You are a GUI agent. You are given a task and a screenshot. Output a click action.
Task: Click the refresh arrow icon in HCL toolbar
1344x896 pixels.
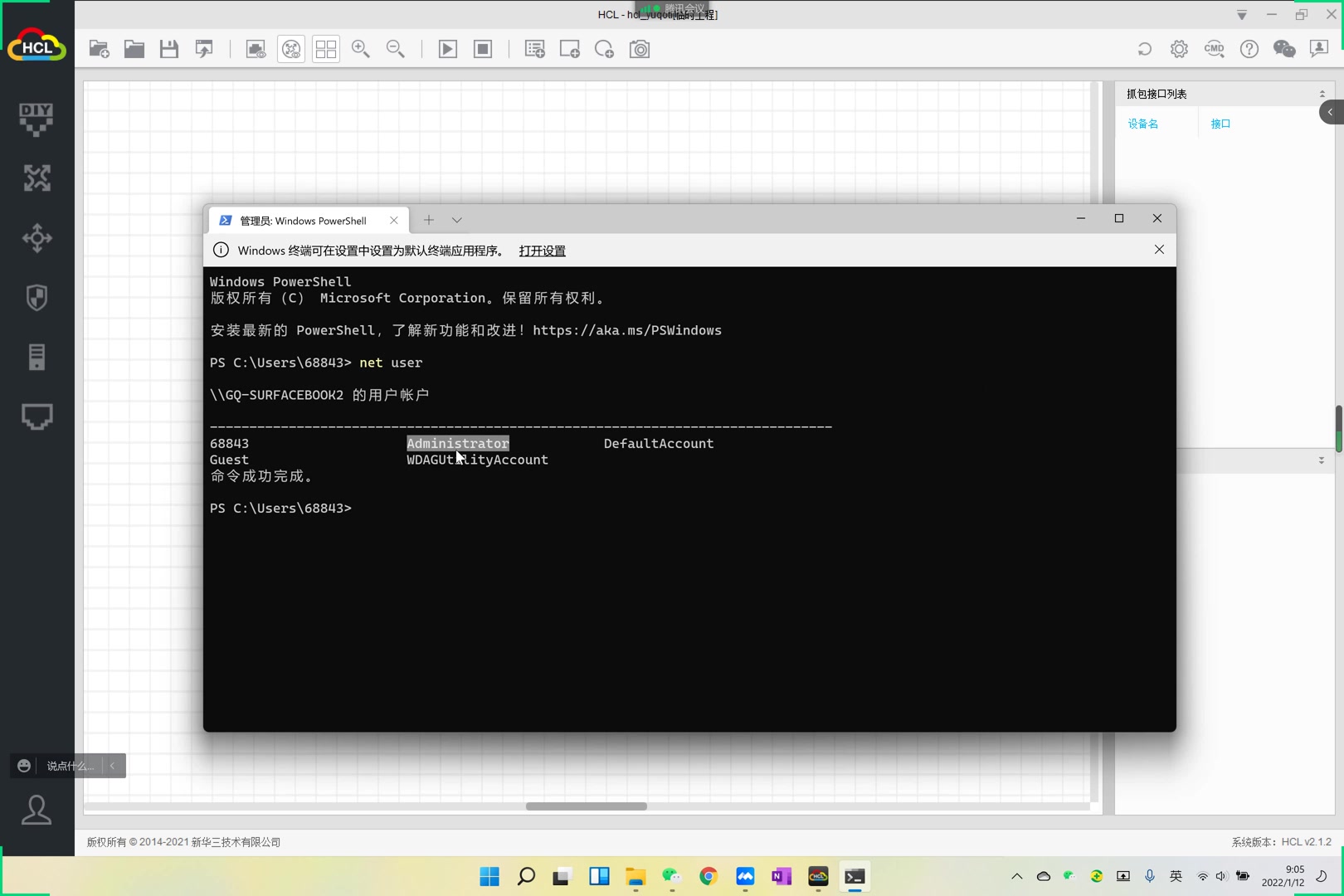point(1145,49)
